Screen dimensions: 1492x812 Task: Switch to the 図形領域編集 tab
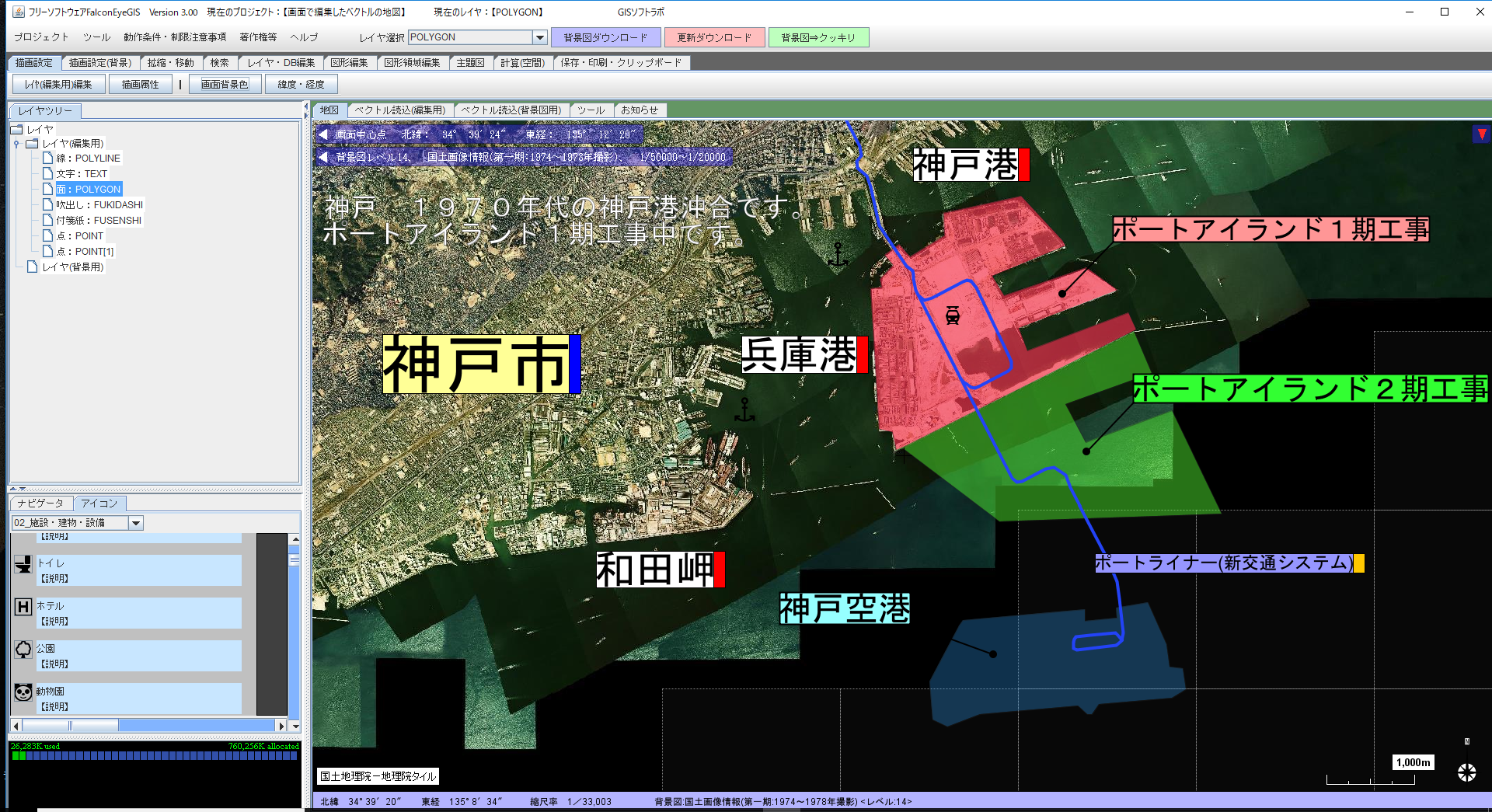(x=412, y=63)
